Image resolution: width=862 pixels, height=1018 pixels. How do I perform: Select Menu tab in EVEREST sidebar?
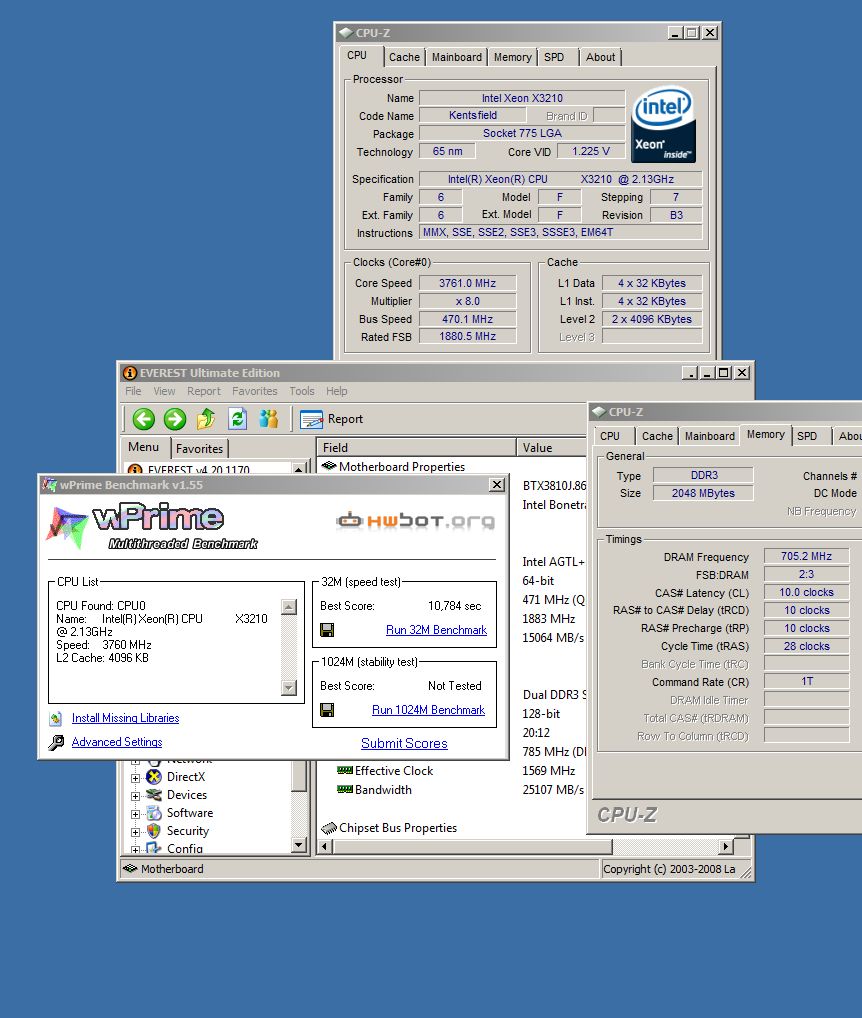click(x=143, y=447)
